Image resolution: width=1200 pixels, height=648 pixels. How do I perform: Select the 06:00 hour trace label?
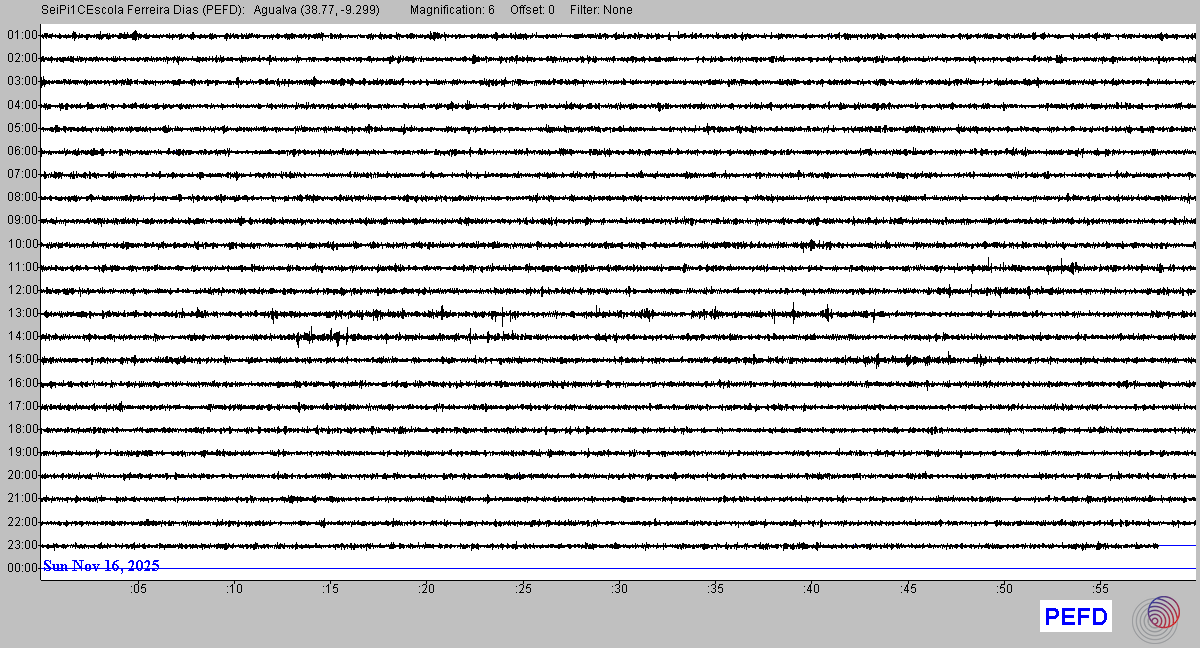click(22, 151)
